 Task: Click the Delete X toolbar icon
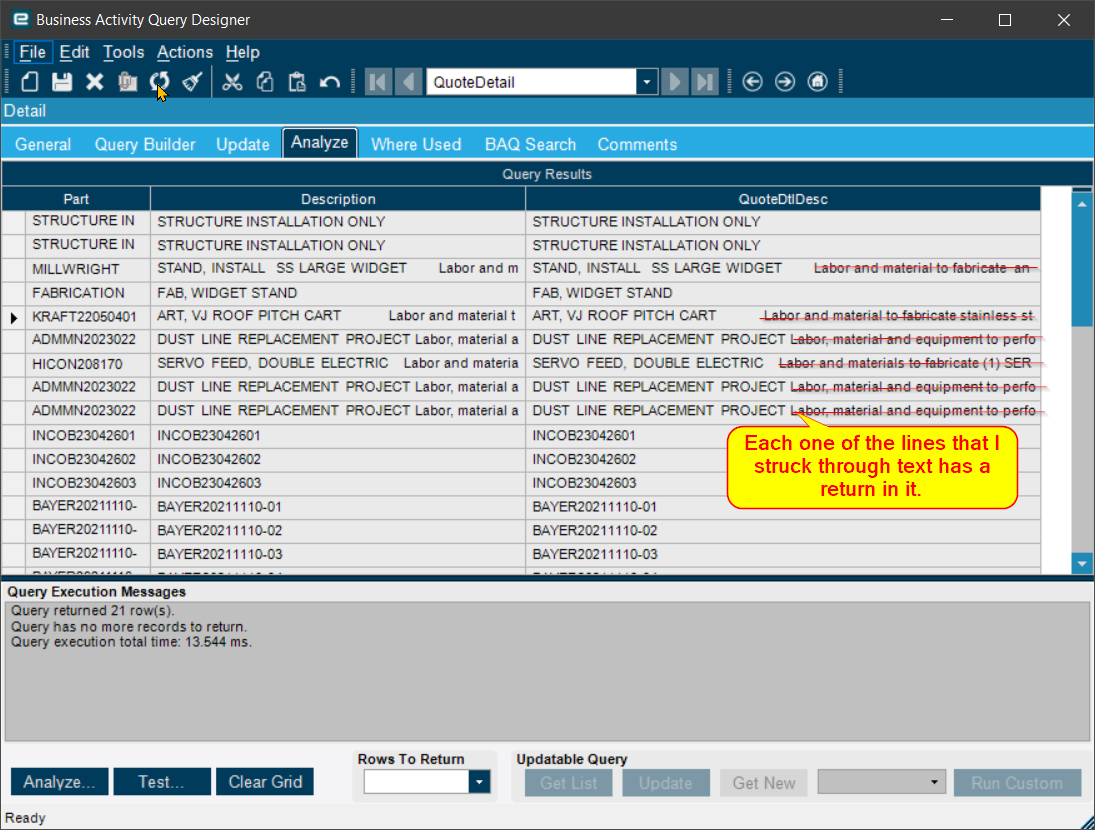click(94, 82)
